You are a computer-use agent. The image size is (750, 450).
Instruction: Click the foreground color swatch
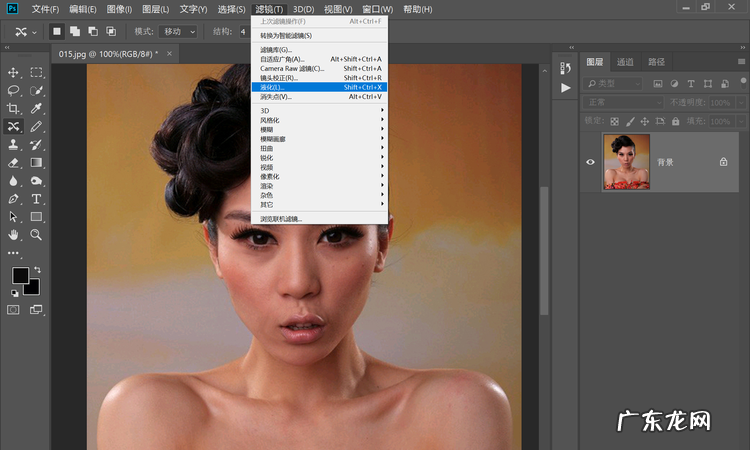(x=19, y=275)
